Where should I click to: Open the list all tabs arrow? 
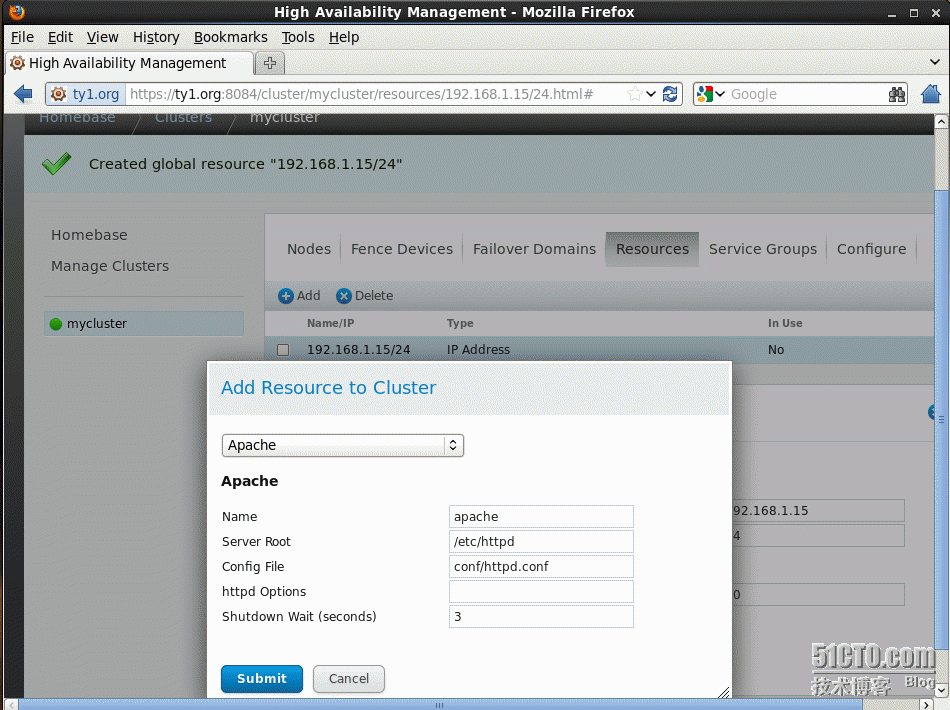[935, 62]
